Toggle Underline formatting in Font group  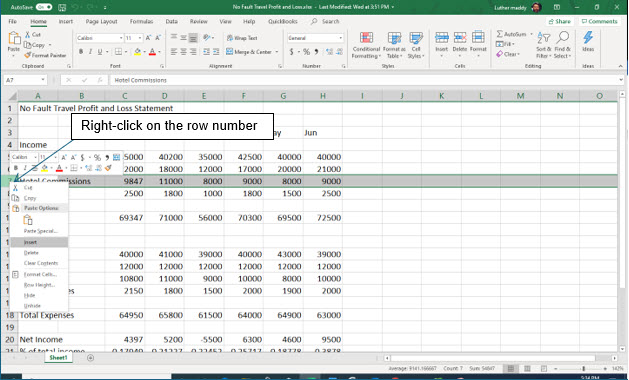[x=99, y=52]
